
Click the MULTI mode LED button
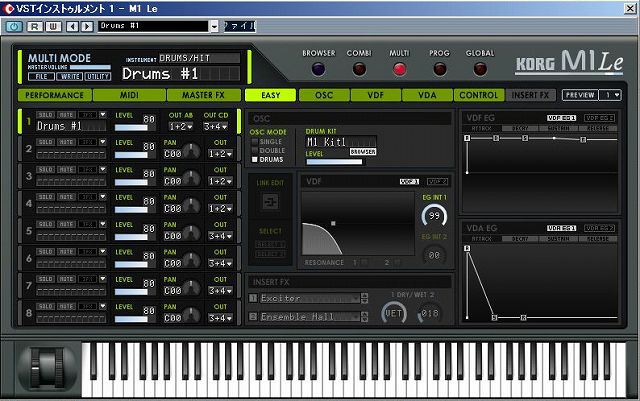tap(399, 69)
